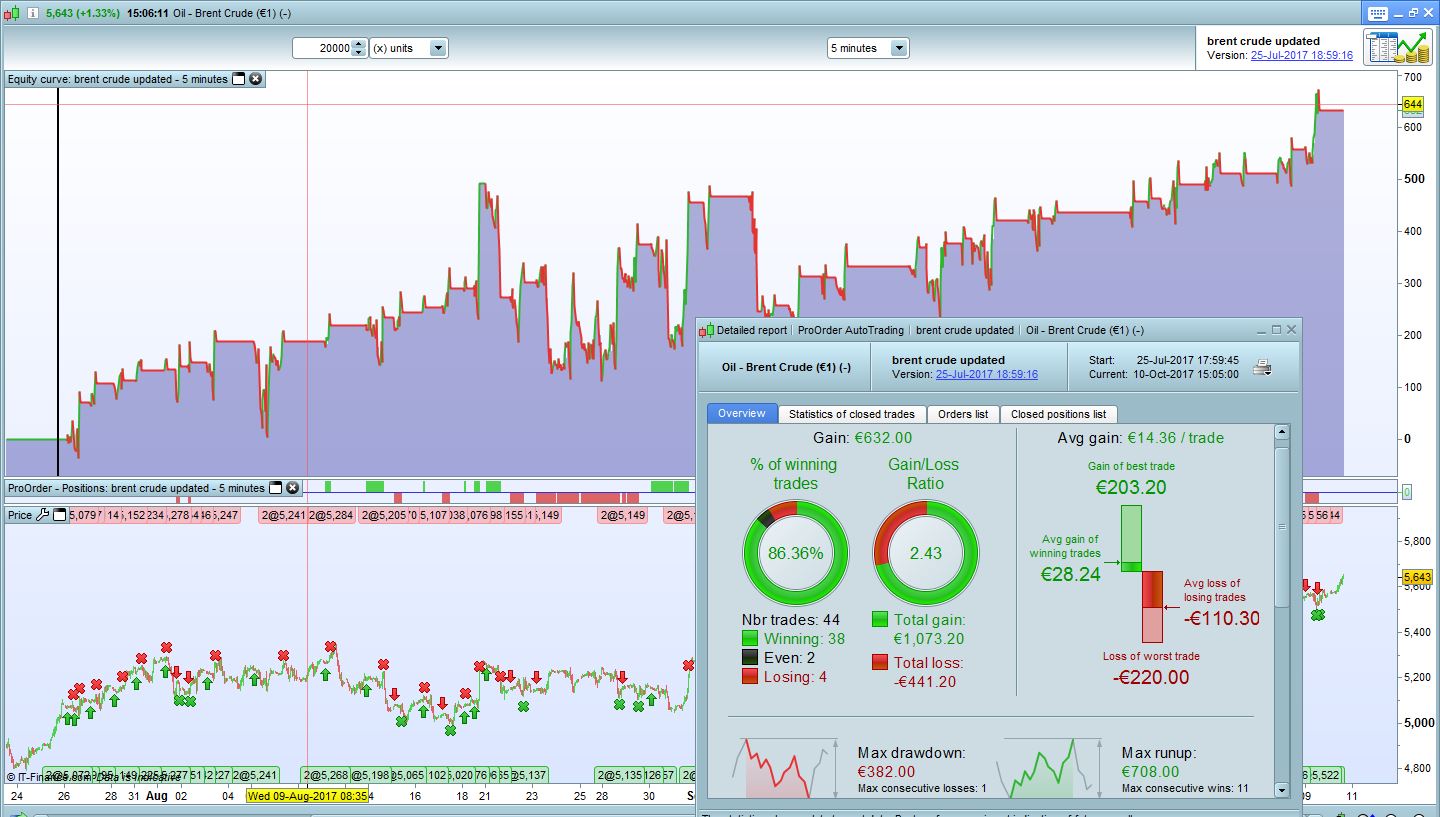
Task: Click the -€110.30 average loss value
Action: pyautogui.click(x=1222, y=619)
